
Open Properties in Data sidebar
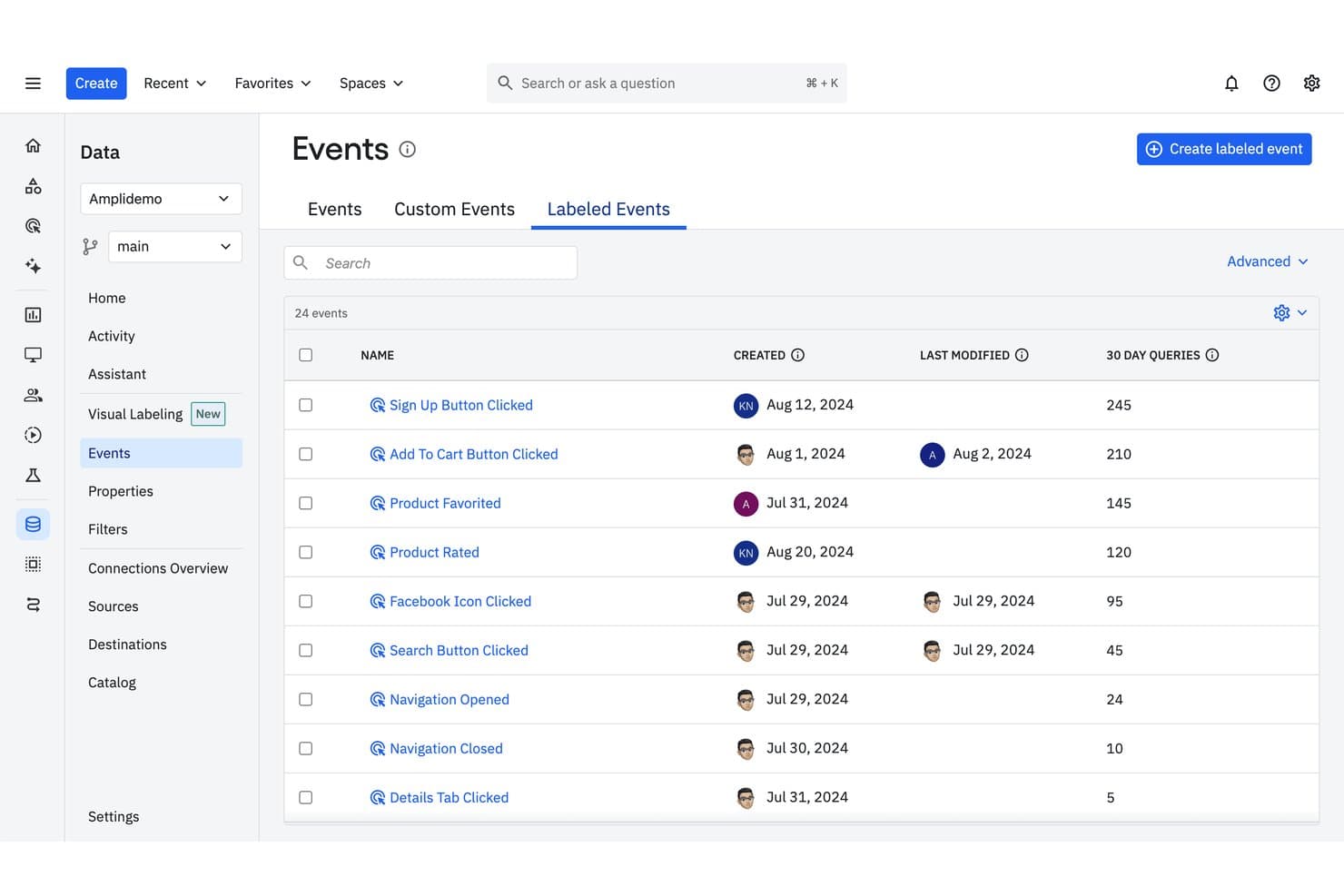pyautogui.click(x=121, y=491)
